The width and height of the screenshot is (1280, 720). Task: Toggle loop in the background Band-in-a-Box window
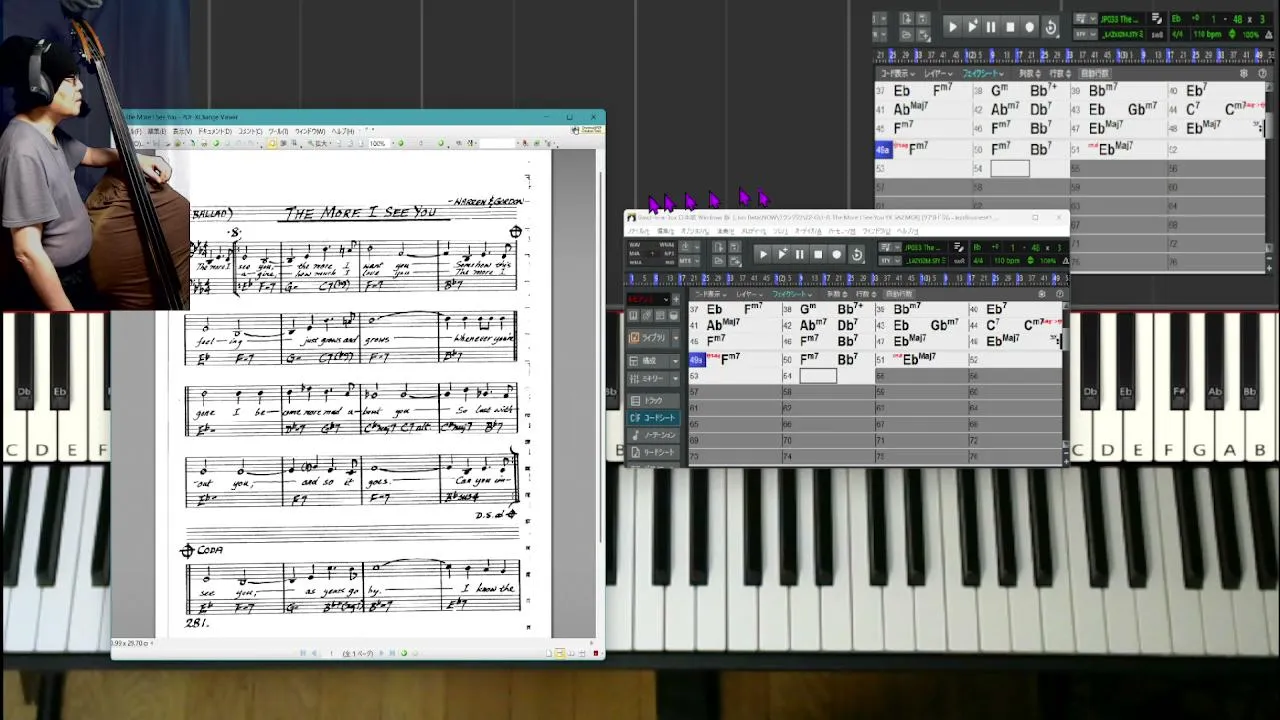1051,27
